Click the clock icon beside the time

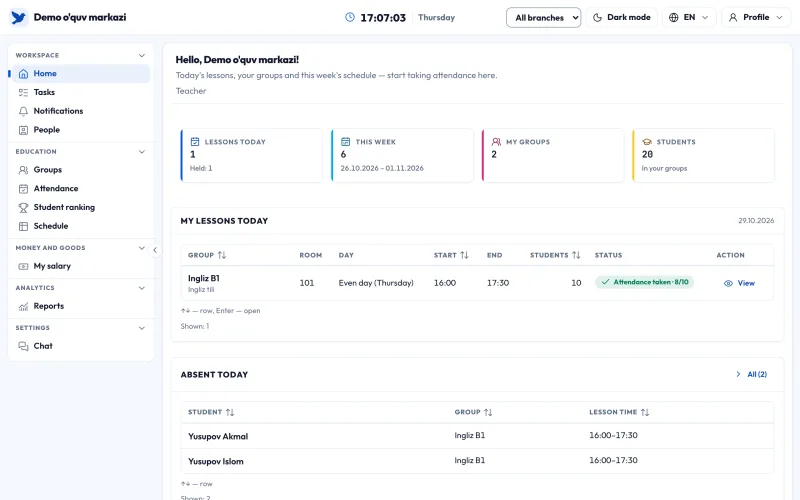tap(349, 17)
